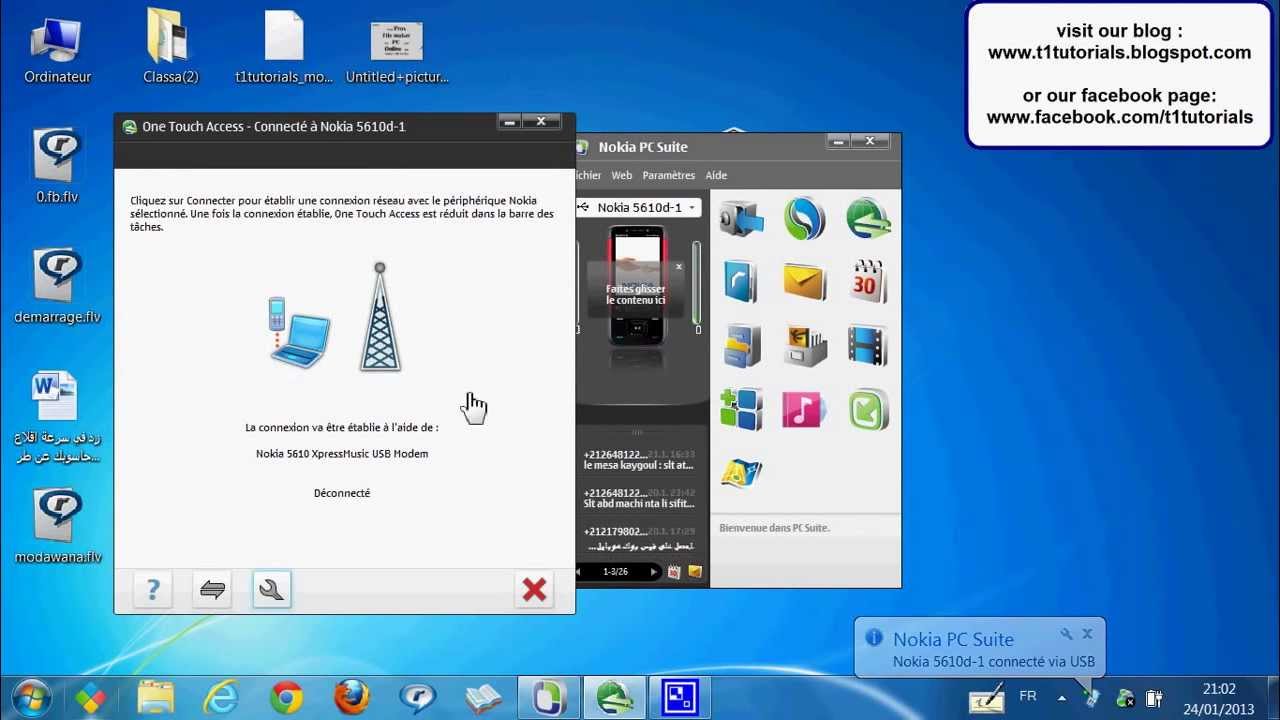This screenshot has height=720, width=1280.
Task: Select the Untitled+pictur... desktop file
Action: point(397,48)
